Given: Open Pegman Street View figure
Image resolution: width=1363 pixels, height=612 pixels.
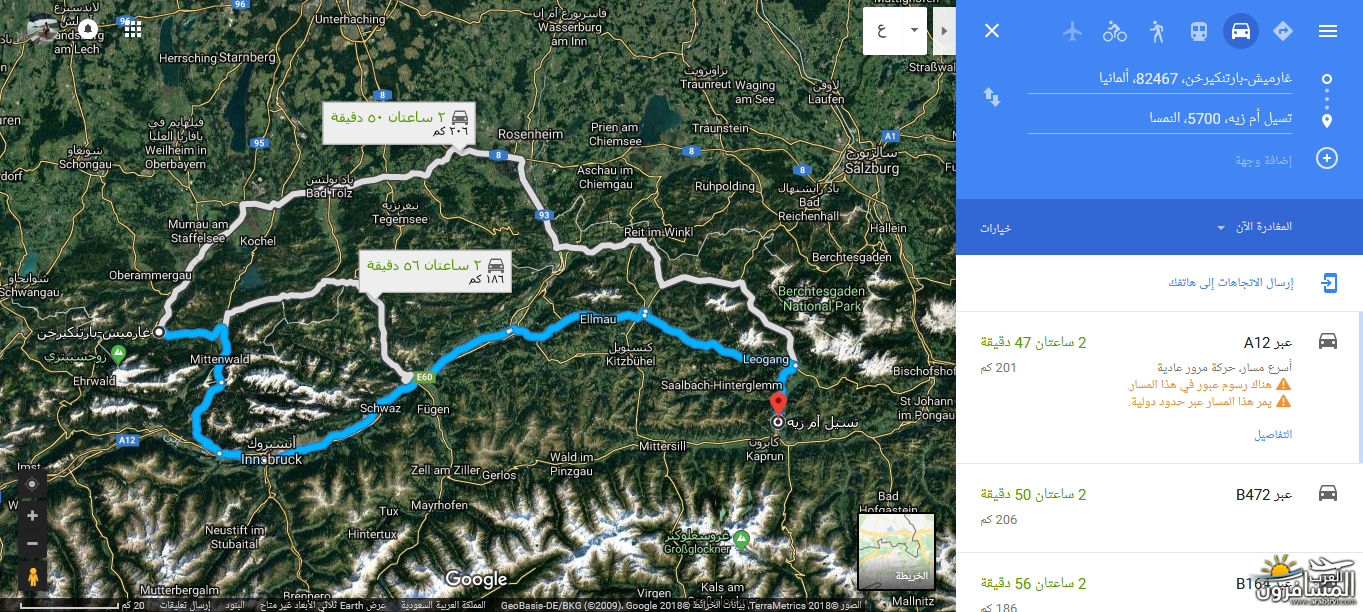Looking at the screenshot, I should coord(32,577).
